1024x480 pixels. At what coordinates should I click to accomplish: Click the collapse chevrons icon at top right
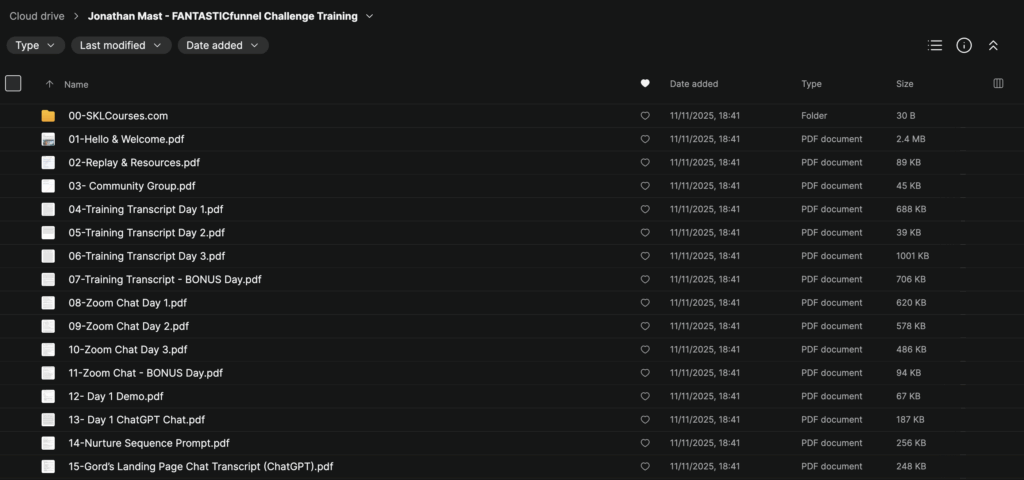(993, 45)
